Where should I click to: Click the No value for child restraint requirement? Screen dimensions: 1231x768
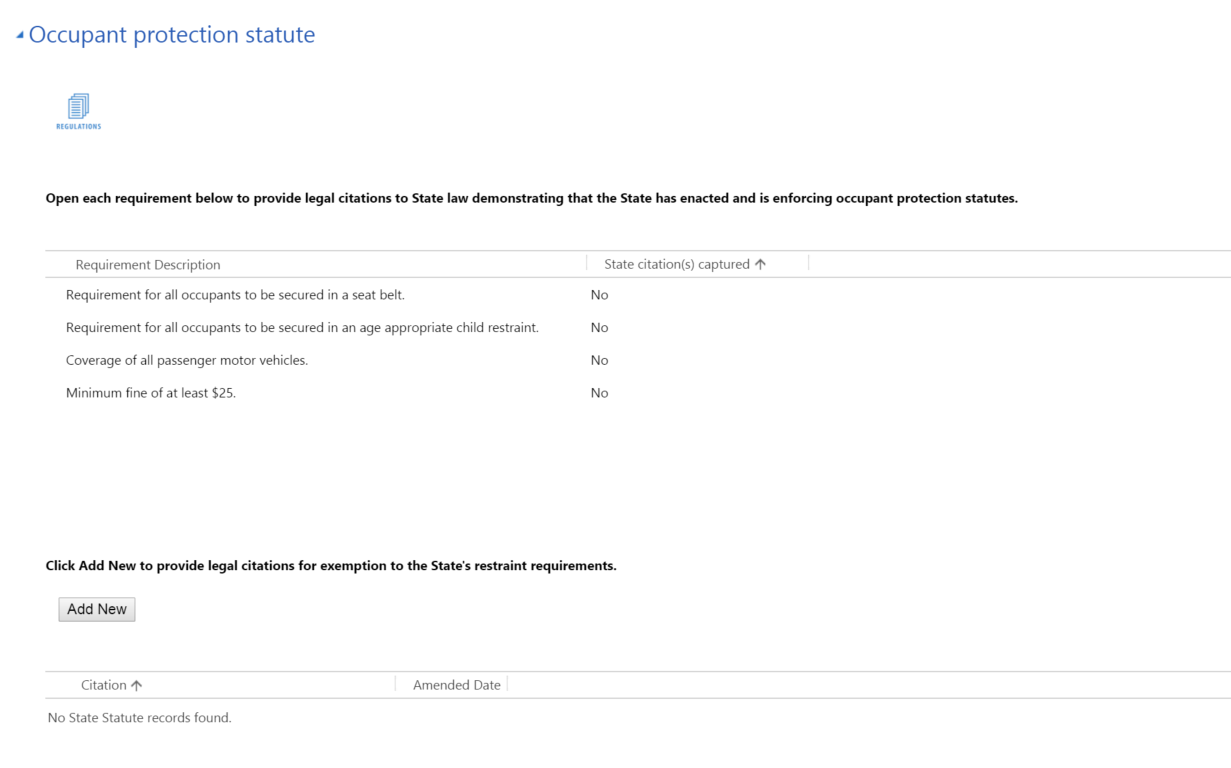click(x=599, y=328)
